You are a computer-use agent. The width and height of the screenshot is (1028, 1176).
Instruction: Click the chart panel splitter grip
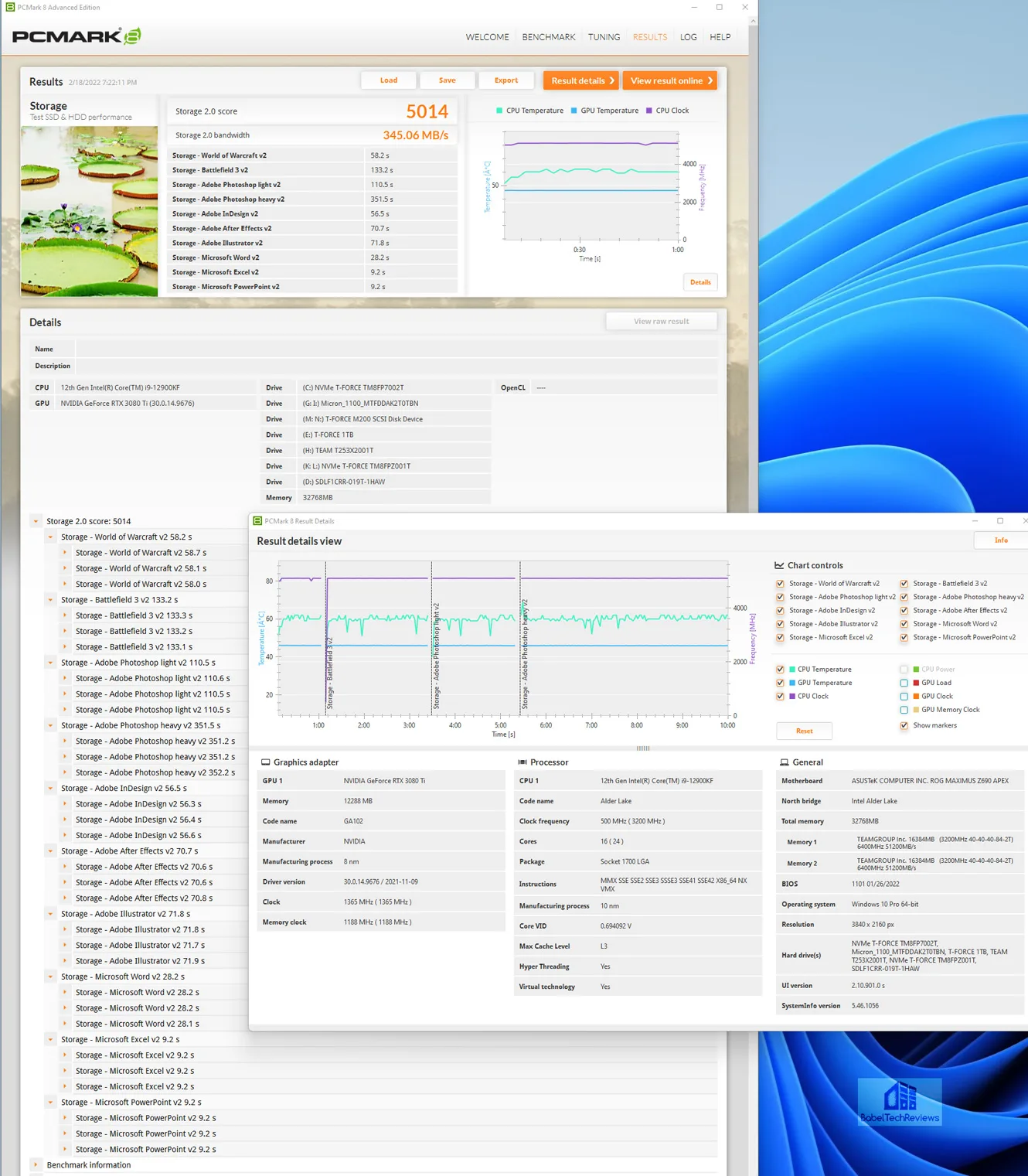pyautogui.click(x=643, y=748)
